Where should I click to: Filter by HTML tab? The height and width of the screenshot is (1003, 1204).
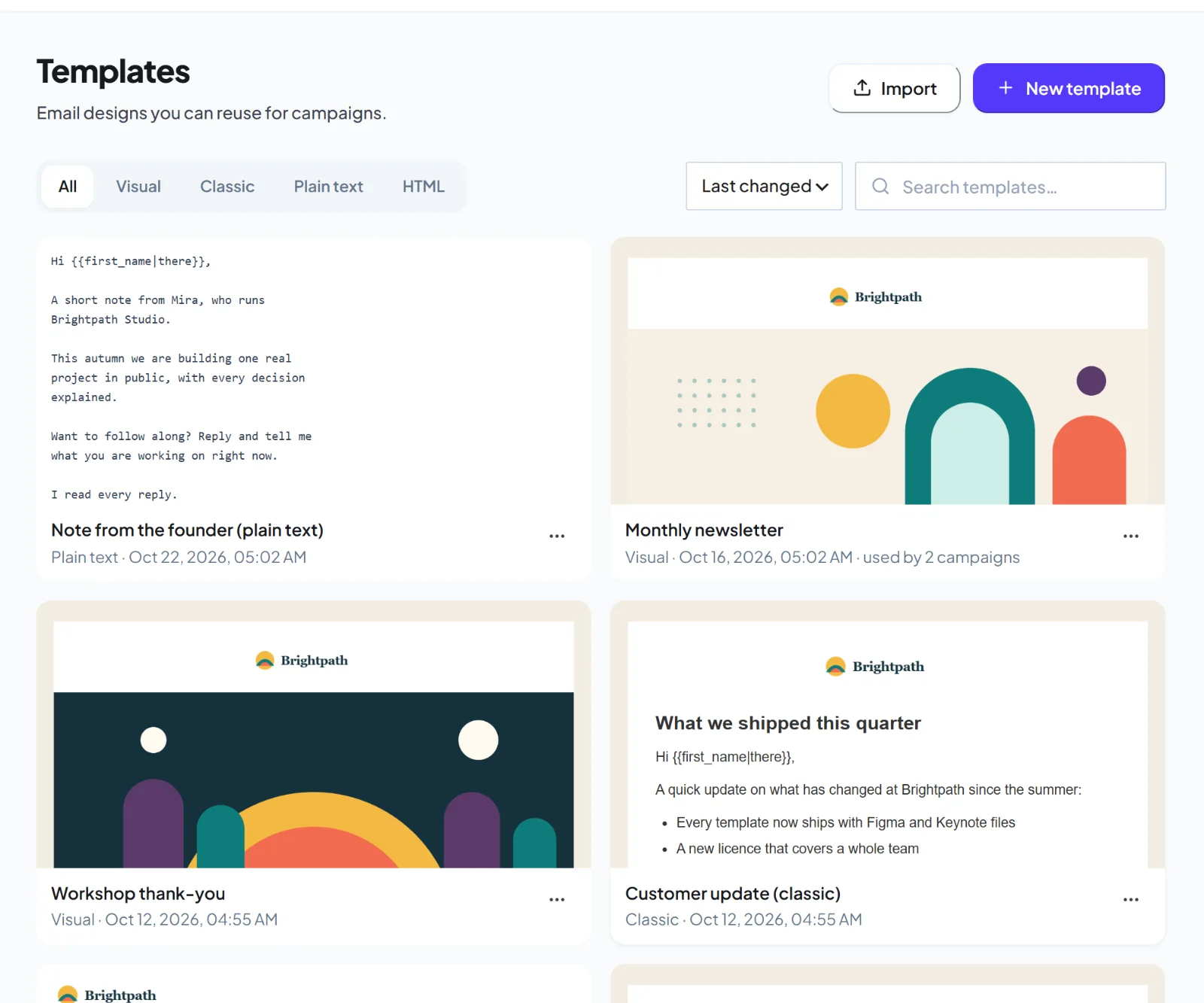[x=424, y=187]
